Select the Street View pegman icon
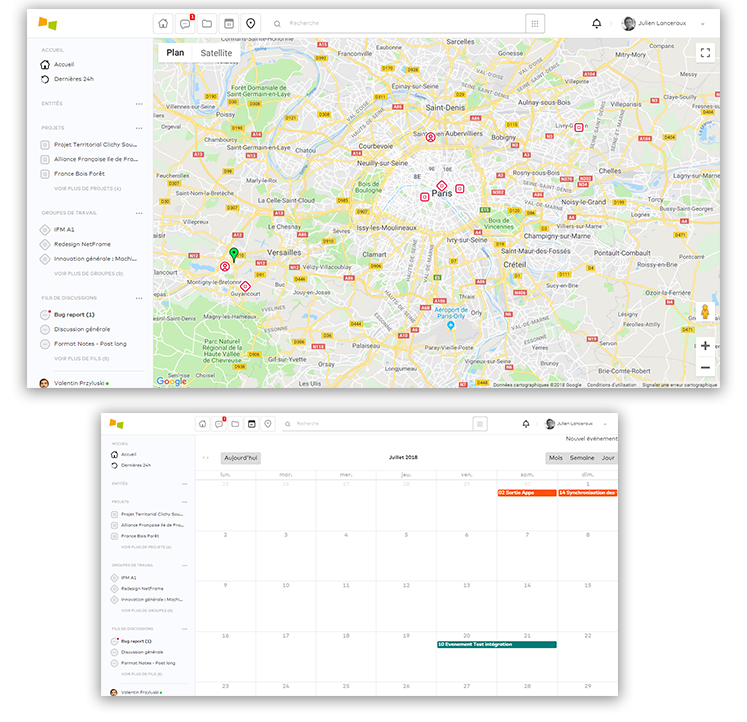 click(x=705, y=311)
